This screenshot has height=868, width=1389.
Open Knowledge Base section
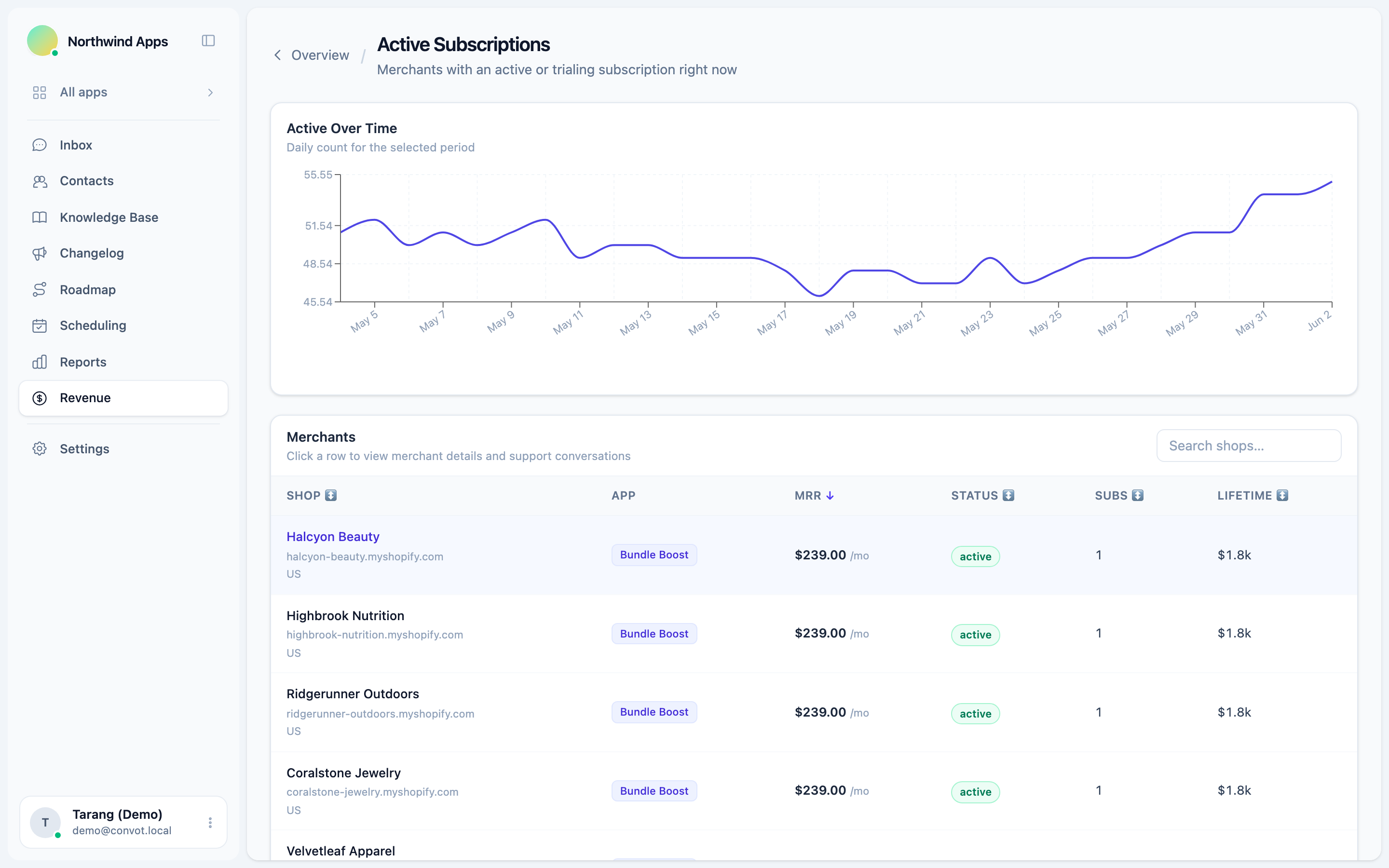pos(123,217)
